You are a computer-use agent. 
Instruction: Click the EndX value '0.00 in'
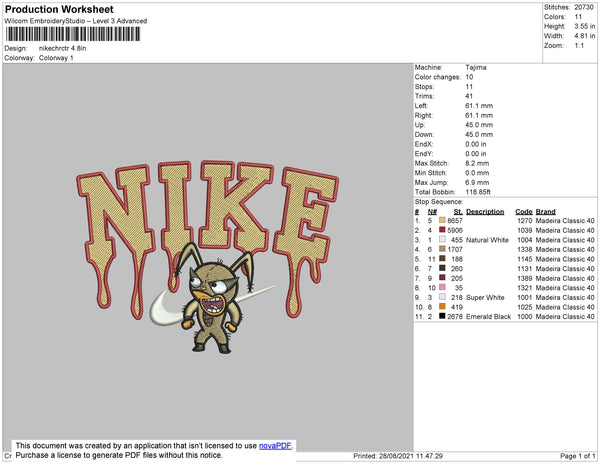pyautogui.click(x=476, y=144)
